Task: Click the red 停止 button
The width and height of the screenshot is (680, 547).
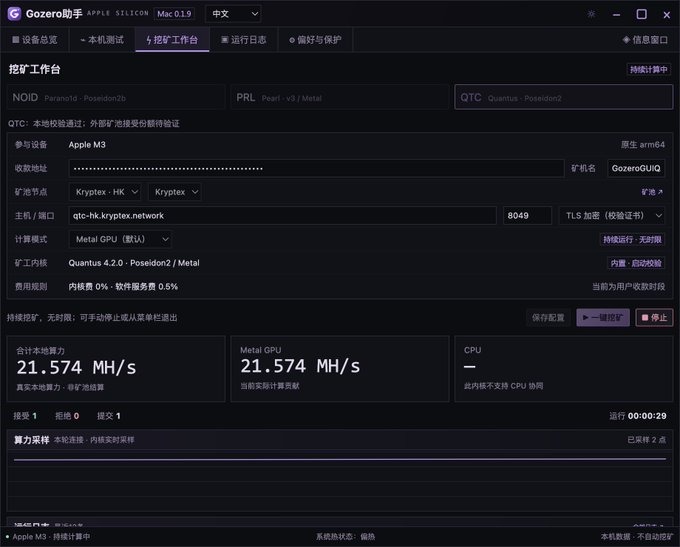Action: click(654, 318)
